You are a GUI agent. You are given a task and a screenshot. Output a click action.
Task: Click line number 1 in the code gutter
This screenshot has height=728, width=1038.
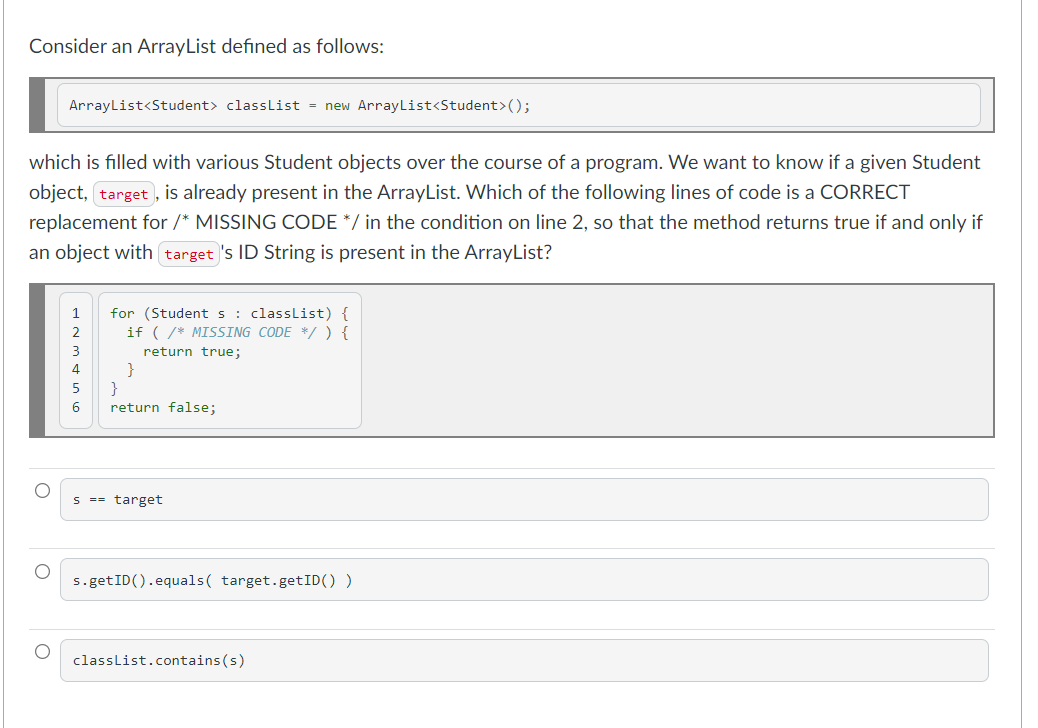tap(76, 313)
